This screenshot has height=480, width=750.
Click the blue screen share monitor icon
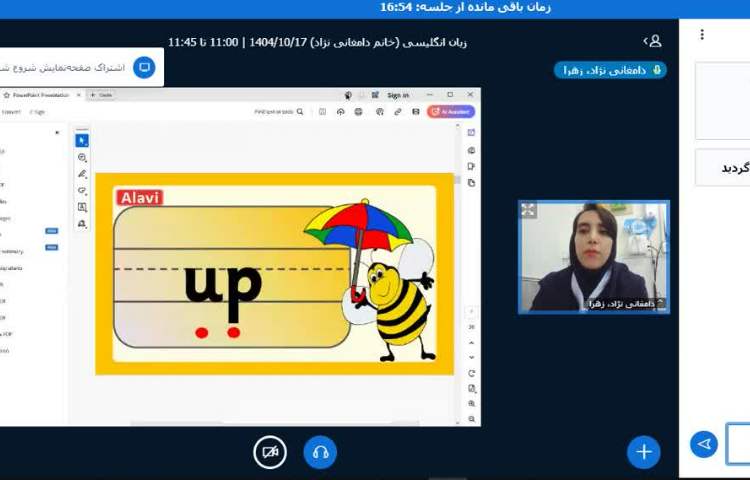144,67
